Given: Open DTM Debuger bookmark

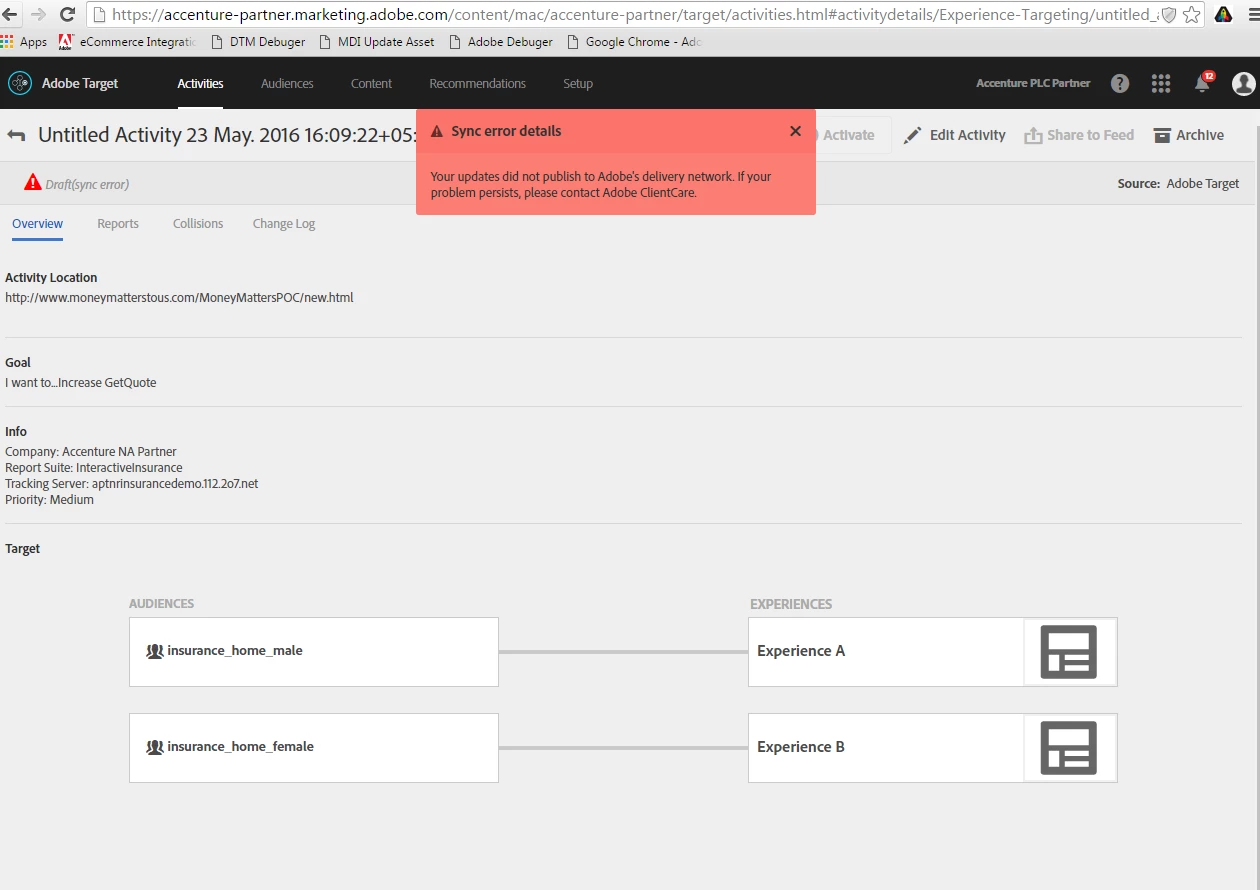Looking at the screenshot, I should tap(260, 42).
